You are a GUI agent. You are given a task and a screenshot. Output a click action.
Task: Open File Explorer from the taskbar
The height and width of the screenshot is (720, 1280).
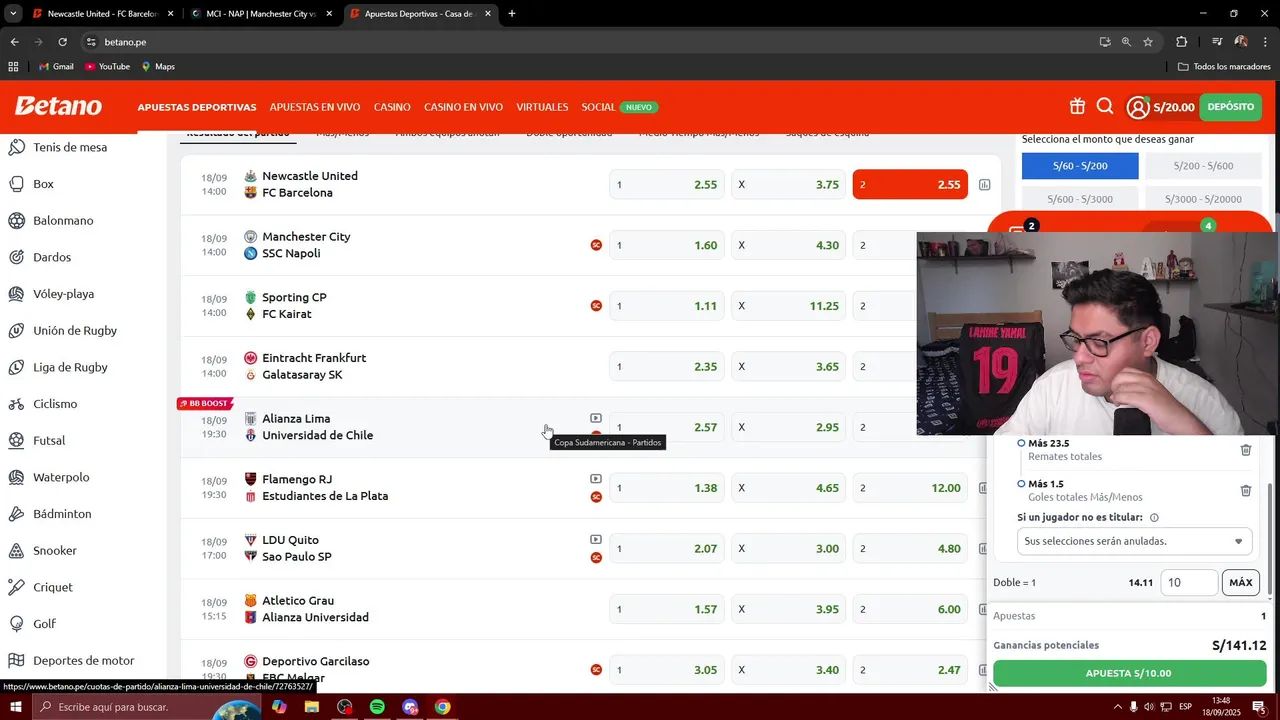coord(312,707)
